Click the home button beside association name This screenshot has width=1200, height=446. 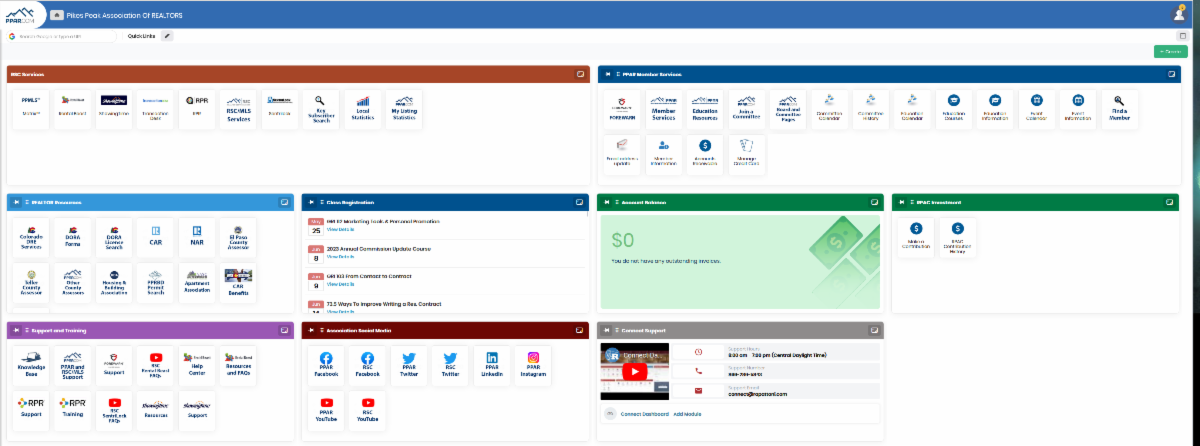tap(57, 14)
